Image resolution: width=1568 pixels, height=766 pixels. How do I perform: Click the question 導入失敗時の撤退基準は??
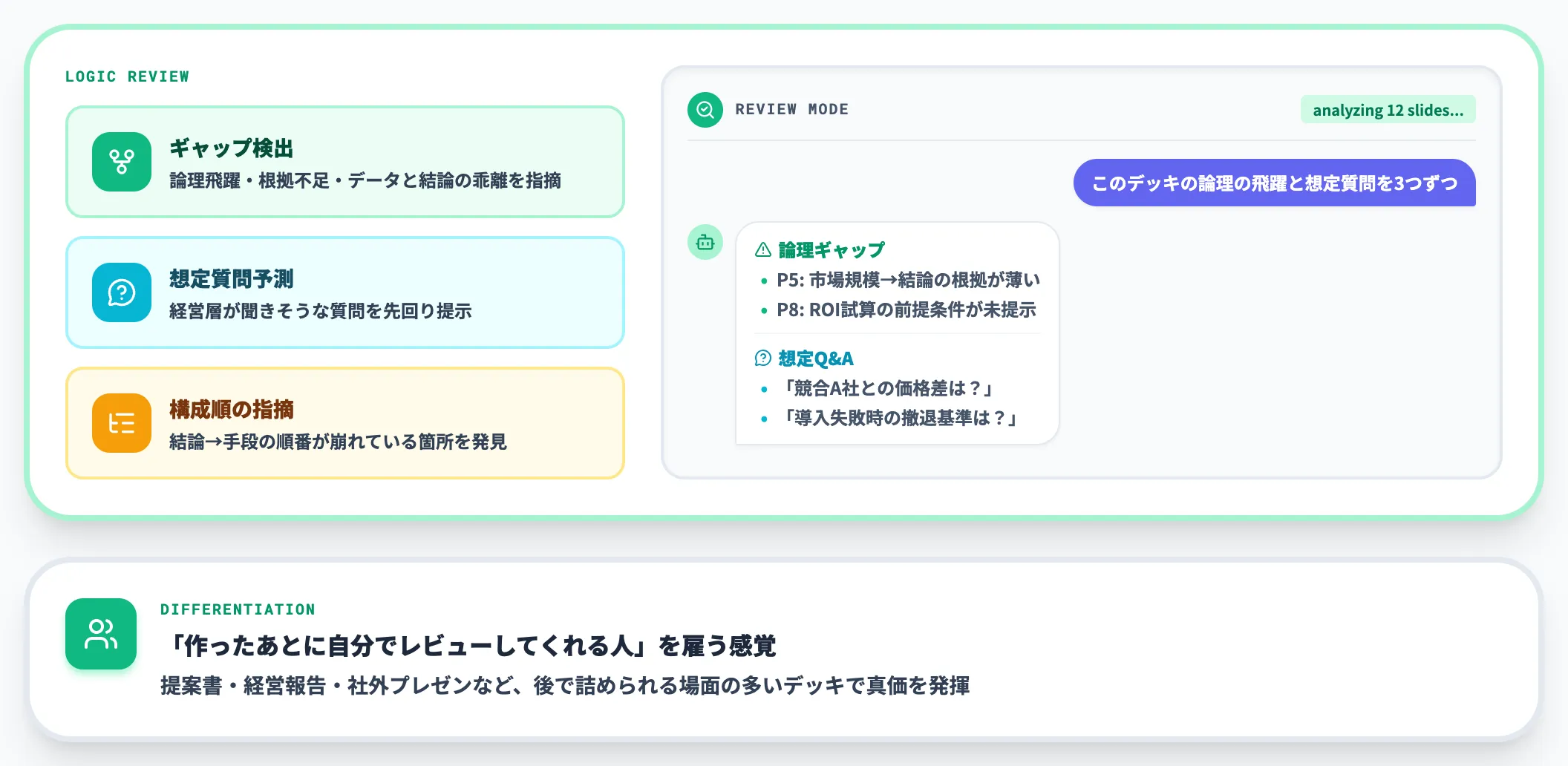click(900, 418)
